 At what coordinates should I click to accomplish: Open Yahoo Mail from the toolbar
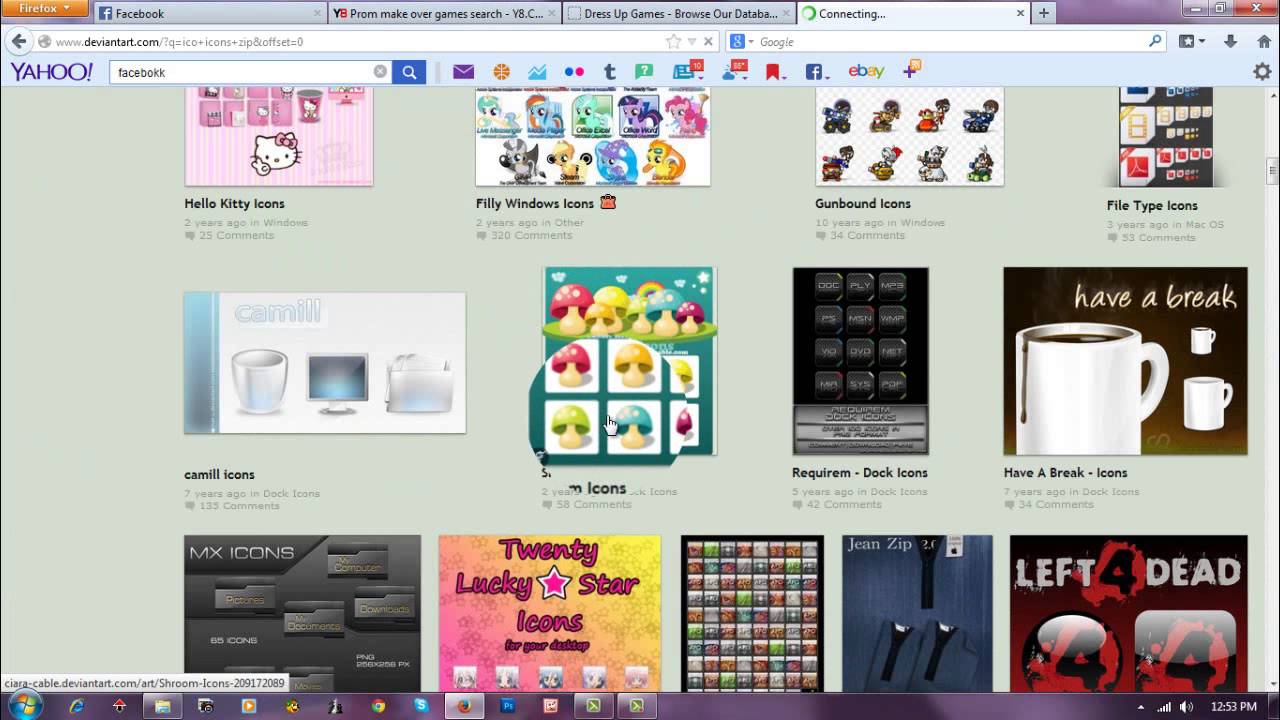(x=463, y=71)
